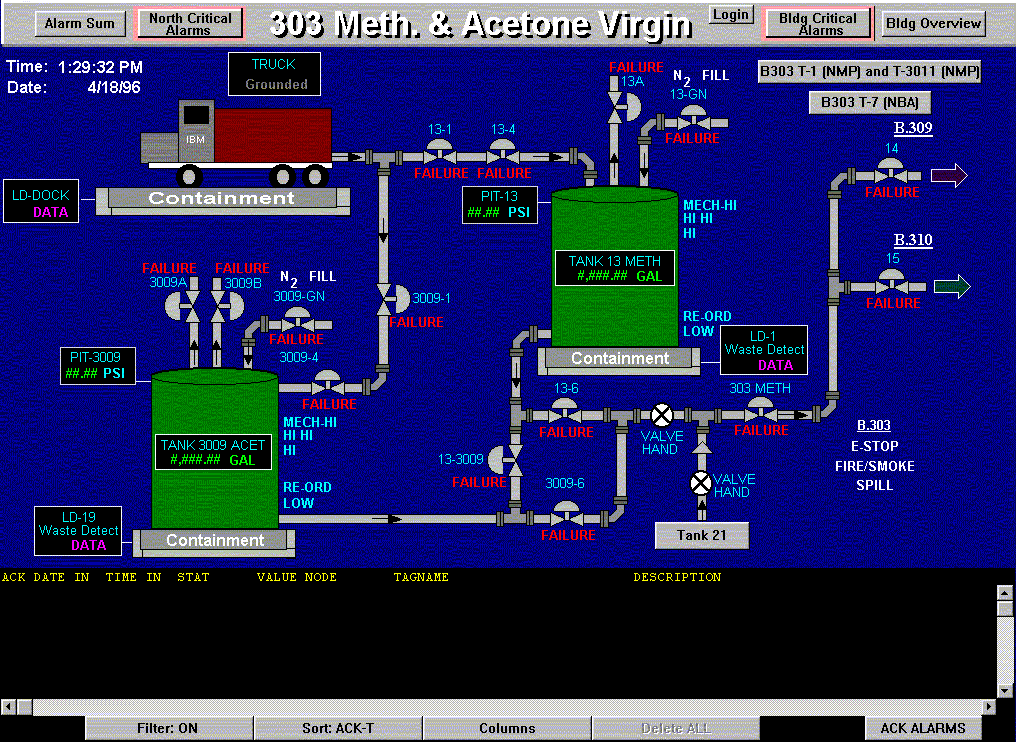1016x742 pixels.
Task: Toggle the alarm Filter: ON button
Action: coord(167,728)
